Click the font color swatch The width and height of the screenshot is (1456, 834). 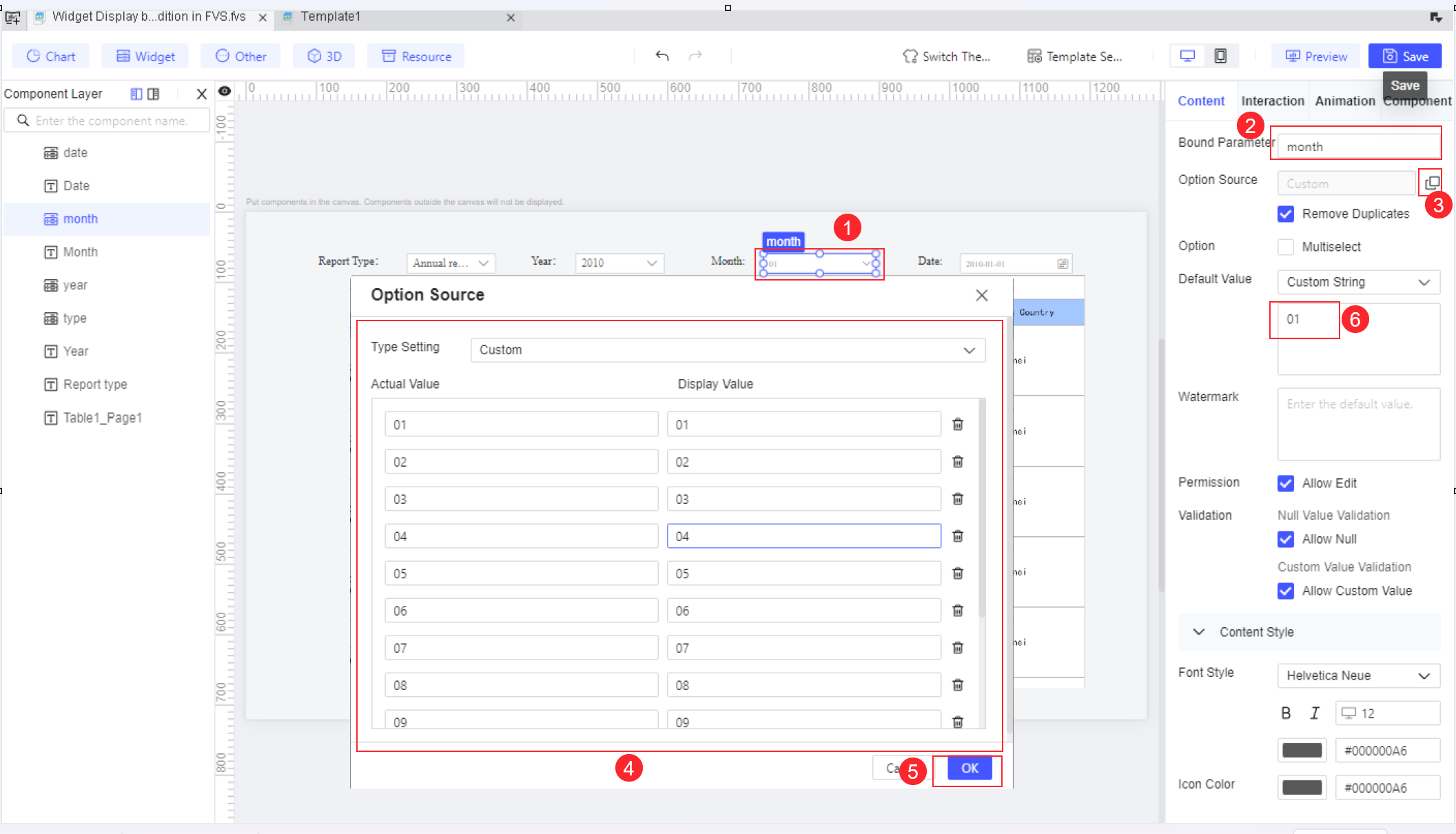(x=1302, y=751)
